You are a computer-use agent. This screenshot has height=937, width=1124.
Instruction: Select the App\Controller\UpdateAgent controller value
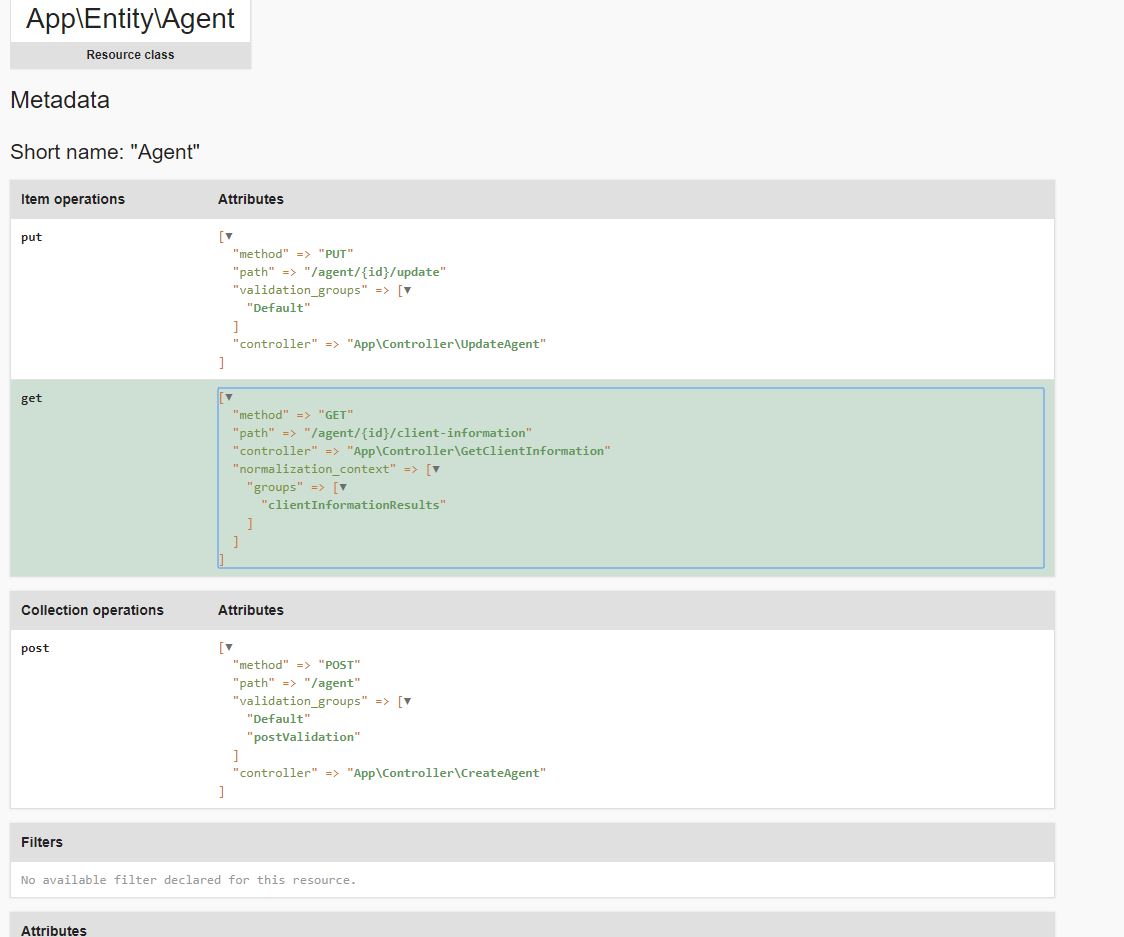click(447, 343)
